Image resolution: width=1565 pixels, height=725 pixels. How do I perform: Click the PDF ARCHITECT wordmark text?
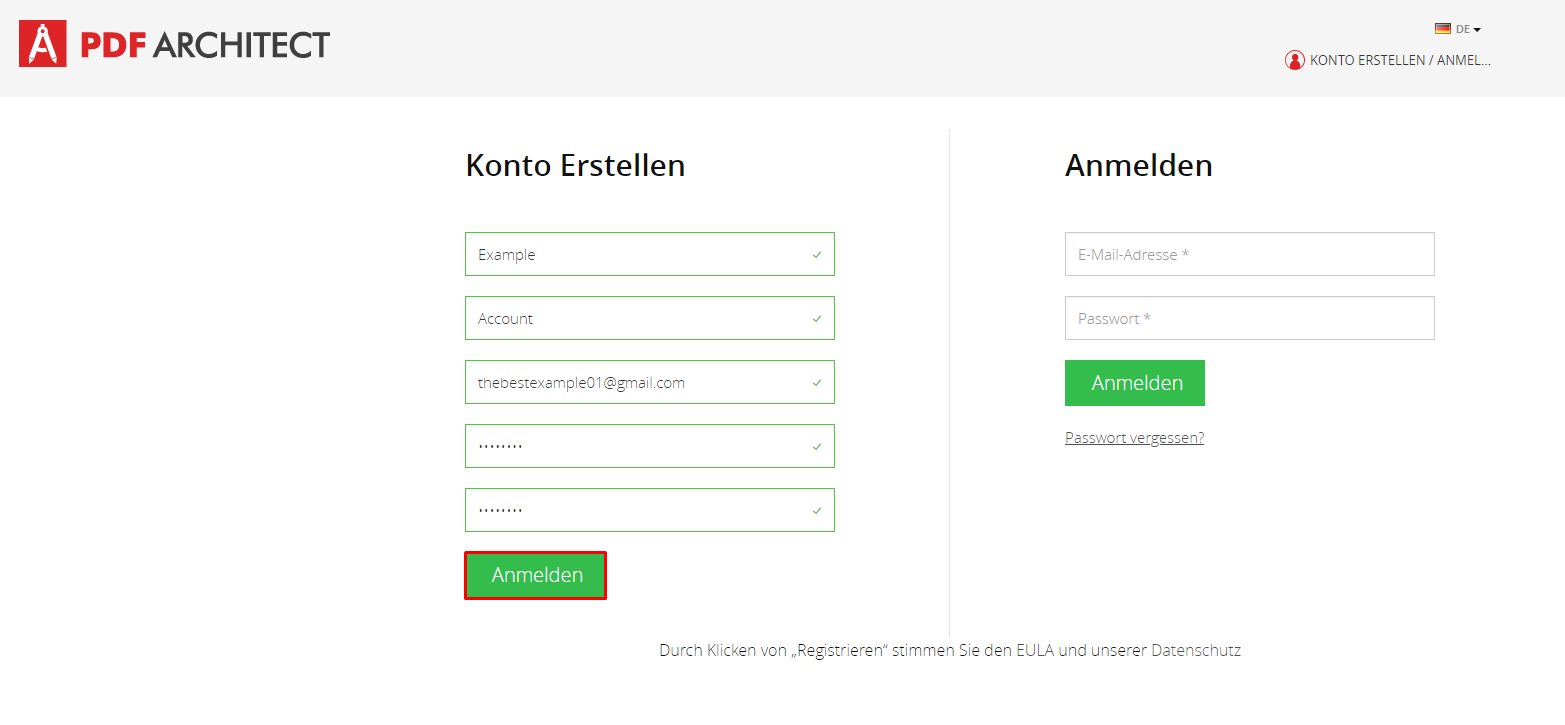tap(205, 45)
